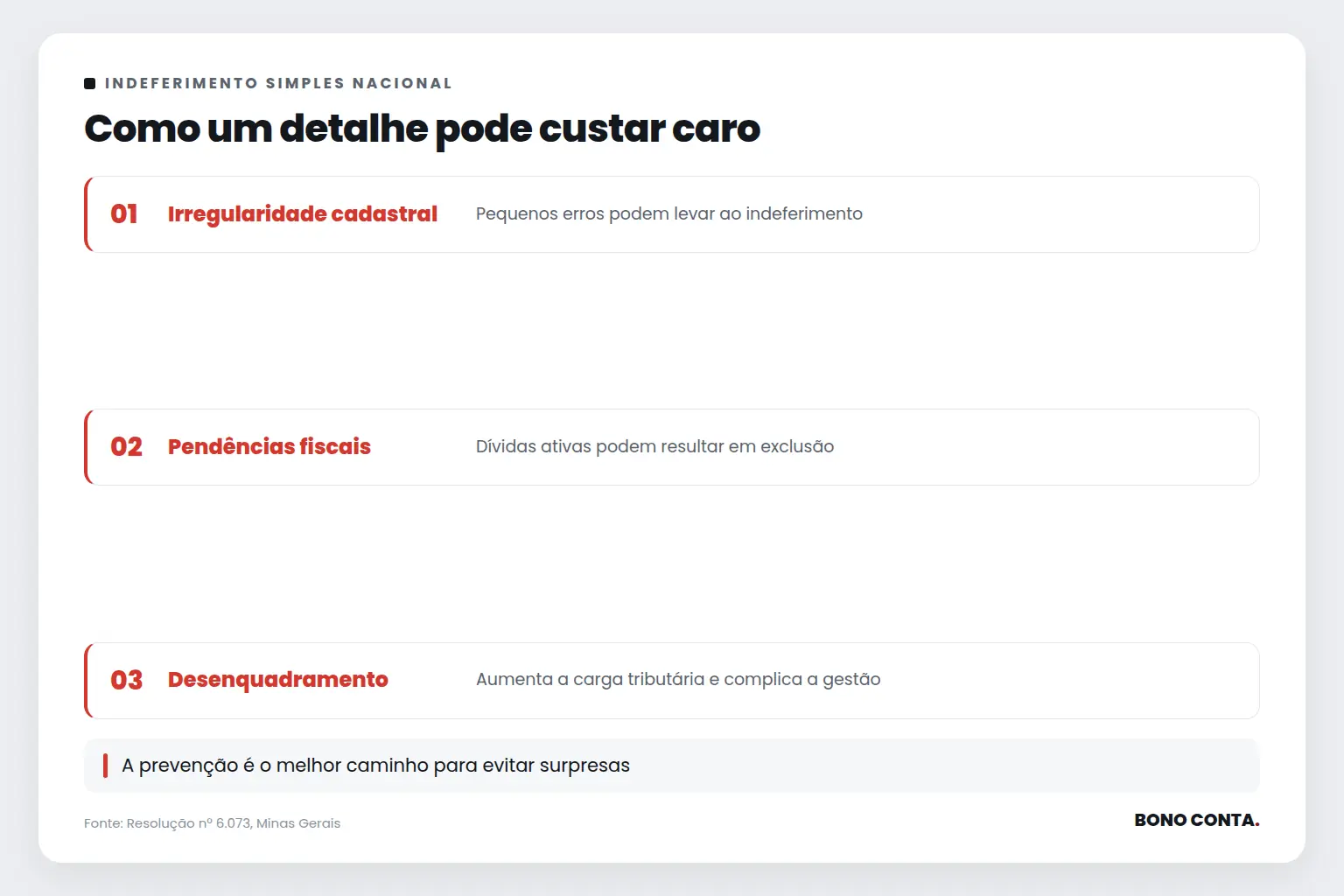Click the "BONO CONTA." brand logo
The width and height of the screenshot is (1344, 896).
1196,820
